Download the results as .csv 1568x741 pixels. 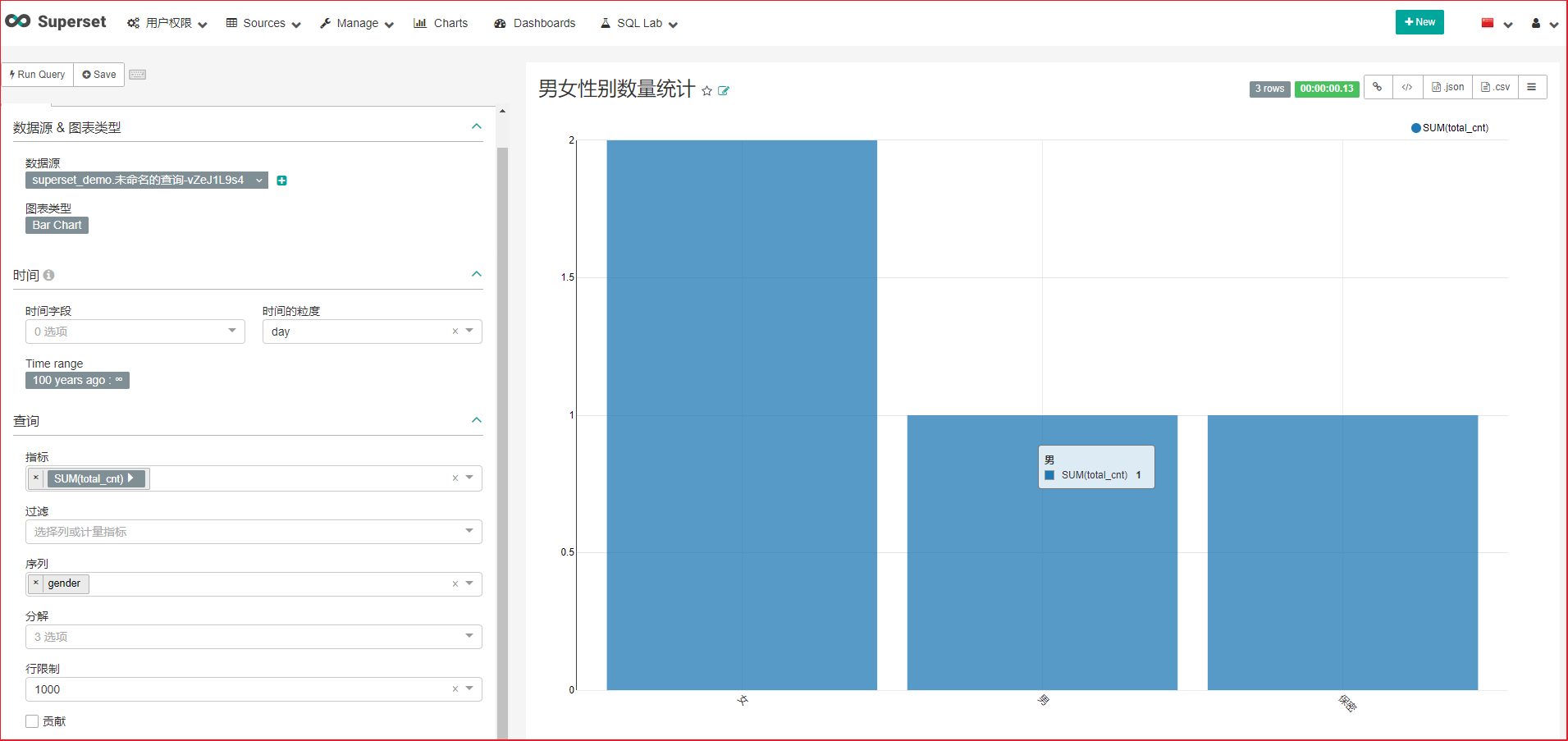tap(1495, 87)
